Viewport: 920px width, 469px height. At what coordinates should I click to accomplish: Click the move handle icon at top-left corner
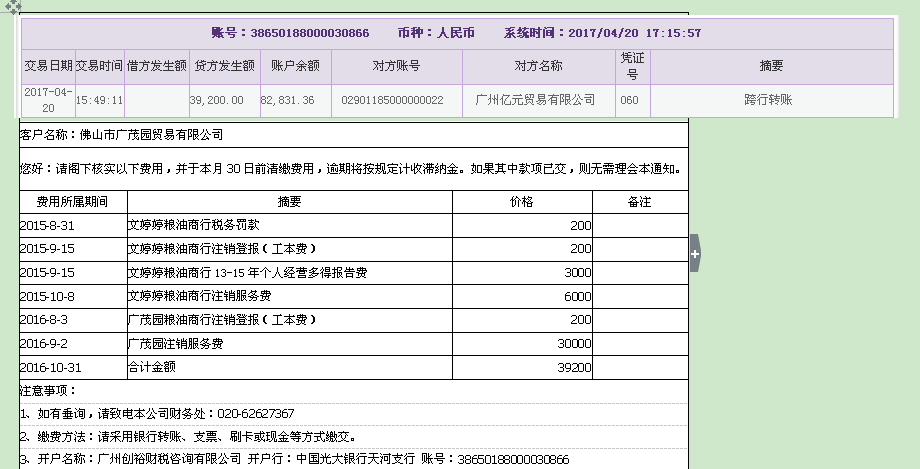click(8, 7)
